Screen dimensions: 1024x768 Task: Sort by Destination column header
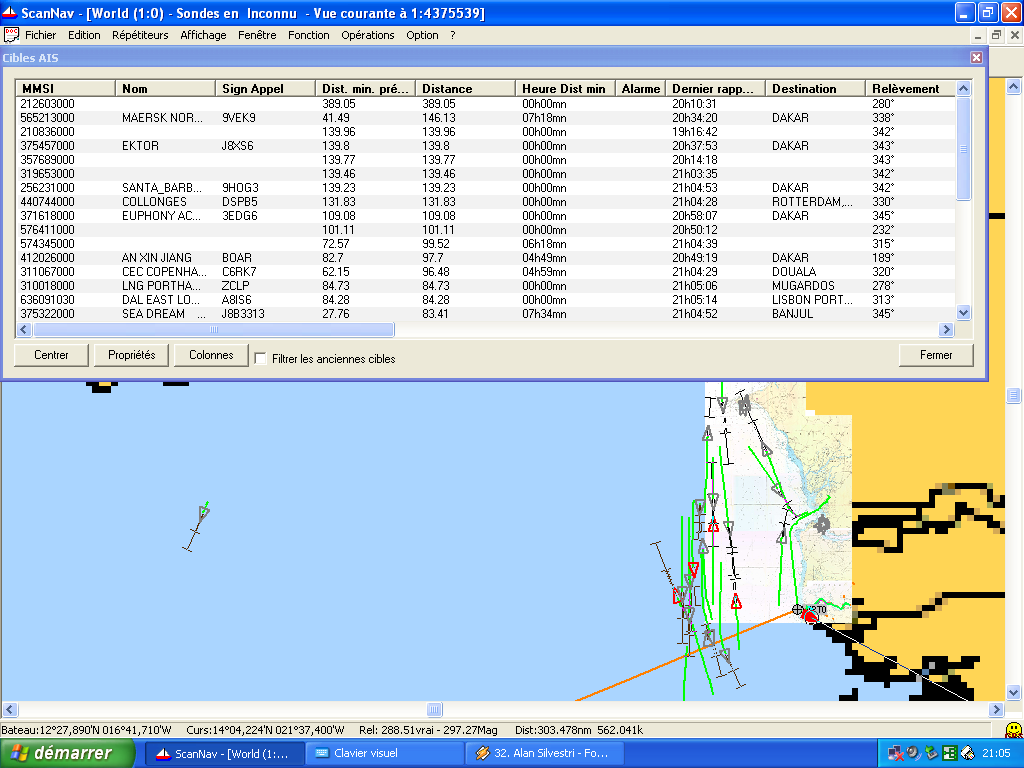click(x=815, y=88)
